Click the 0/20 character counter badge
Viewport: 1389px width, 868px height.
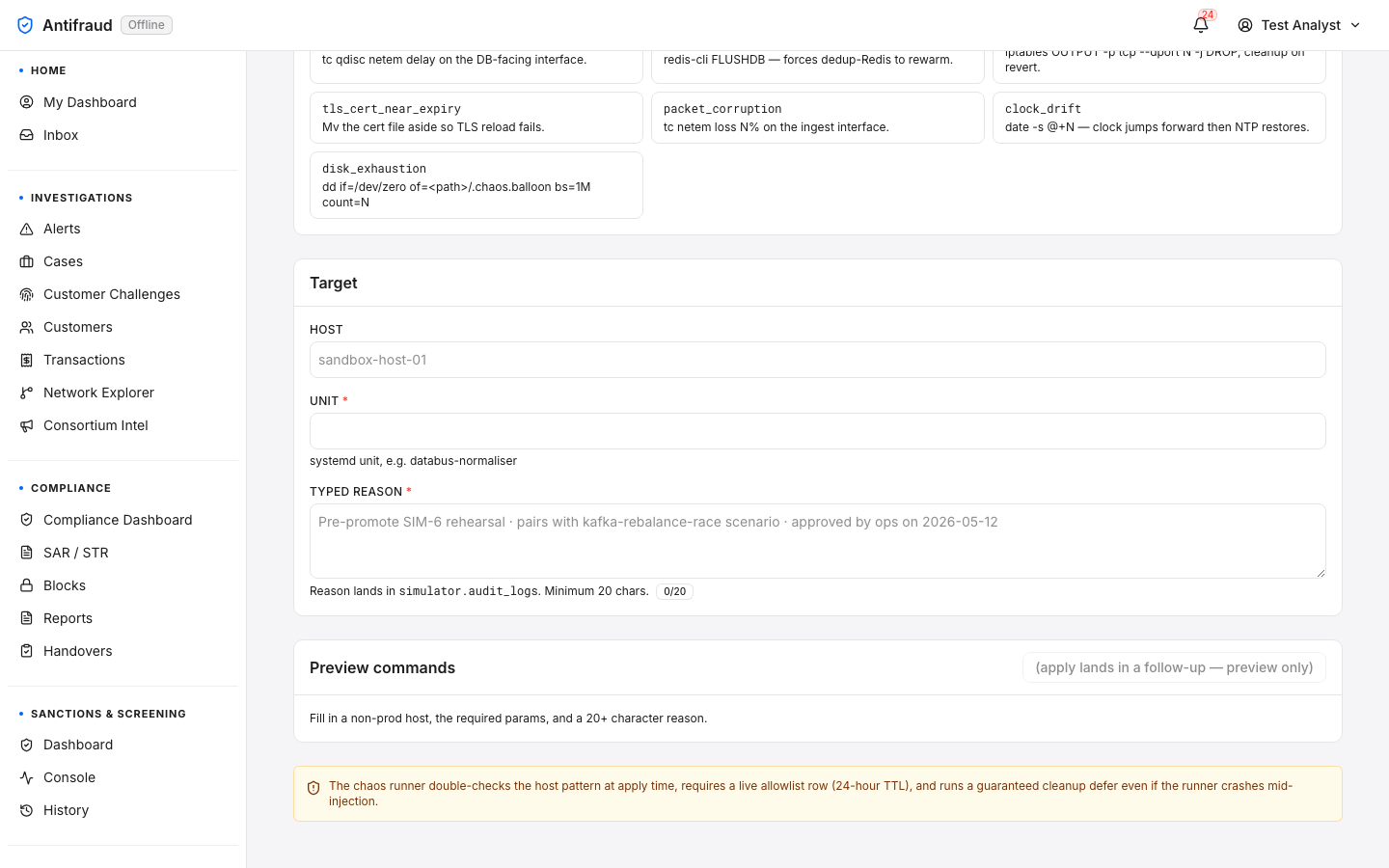(674, 592)
